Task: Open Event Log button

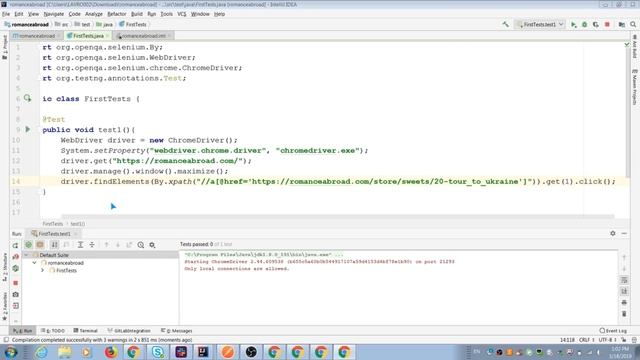Action: tap(613, 331)
